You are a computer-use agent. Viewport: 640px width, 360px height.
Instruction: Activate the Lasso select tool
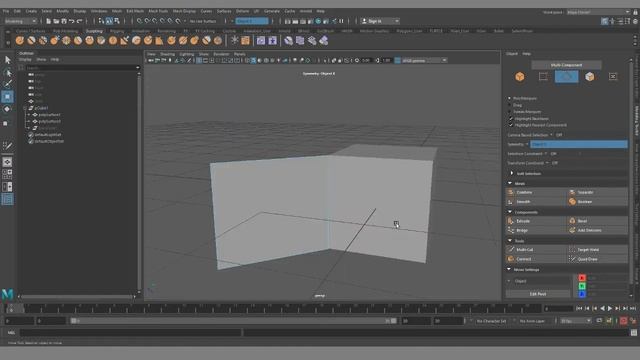tap(7, 73)
